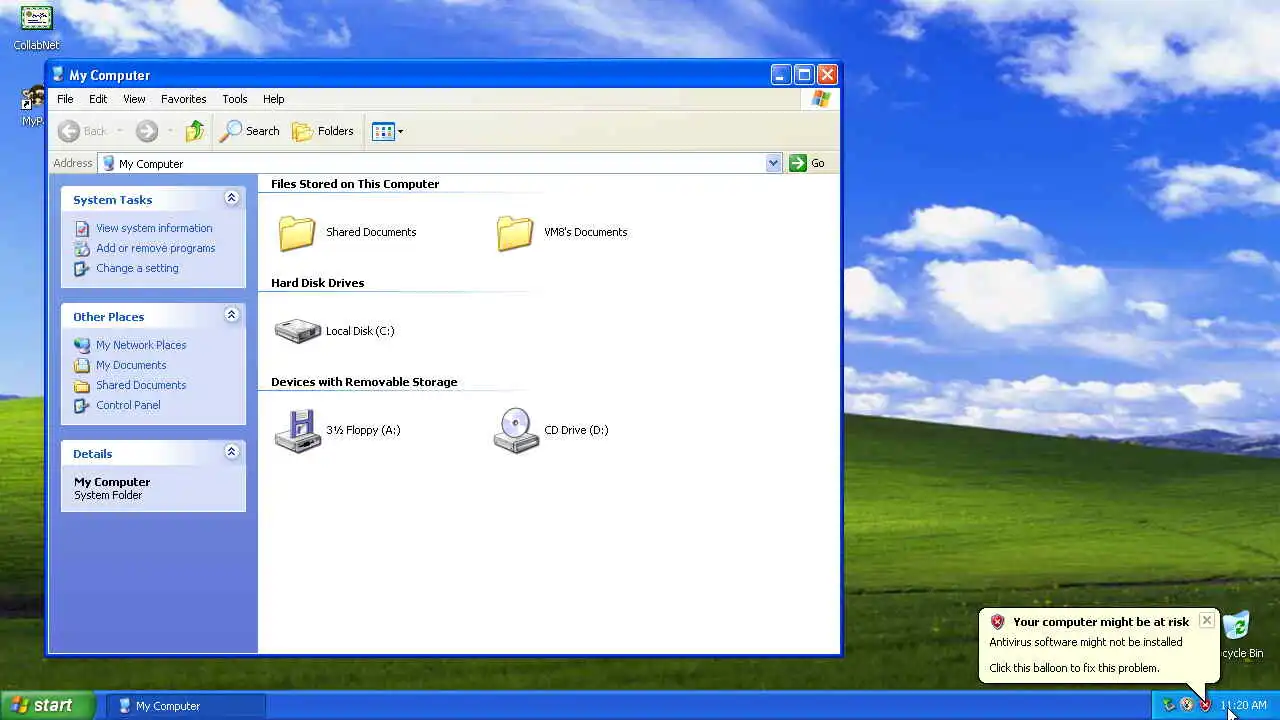Open Control Panel link
The height and width of the screenshot is (720, 1280).
coord(128,405)
